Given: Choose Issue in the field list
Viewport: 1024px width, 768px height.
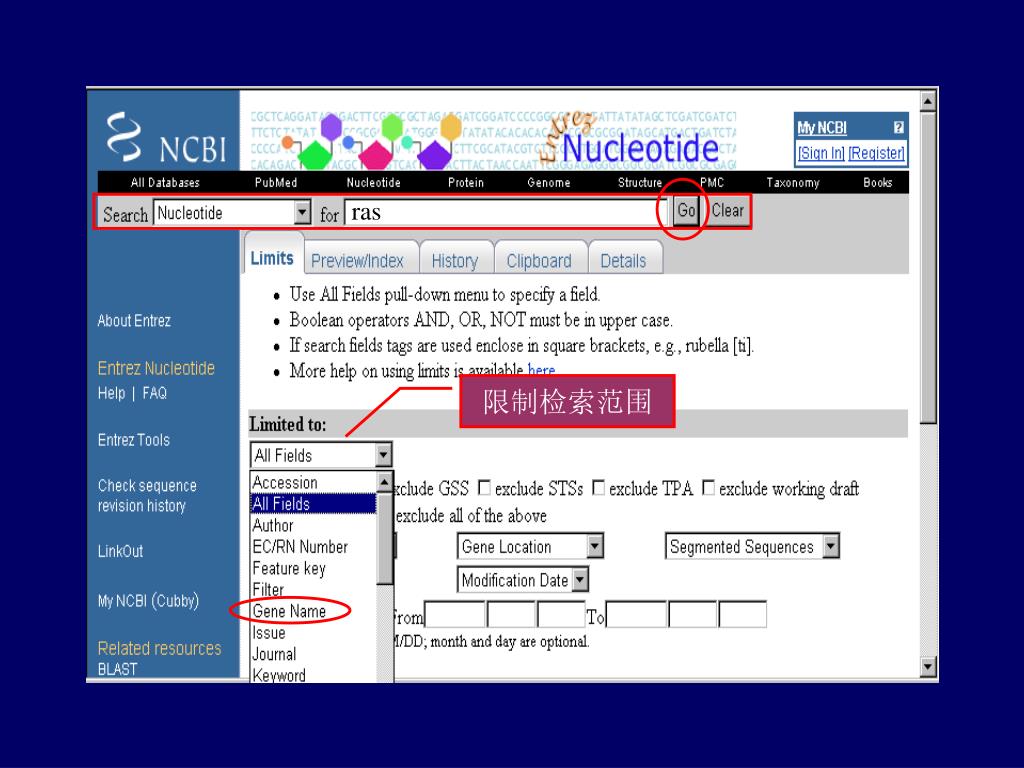Looking at the screenshot, I should (313, 633).
